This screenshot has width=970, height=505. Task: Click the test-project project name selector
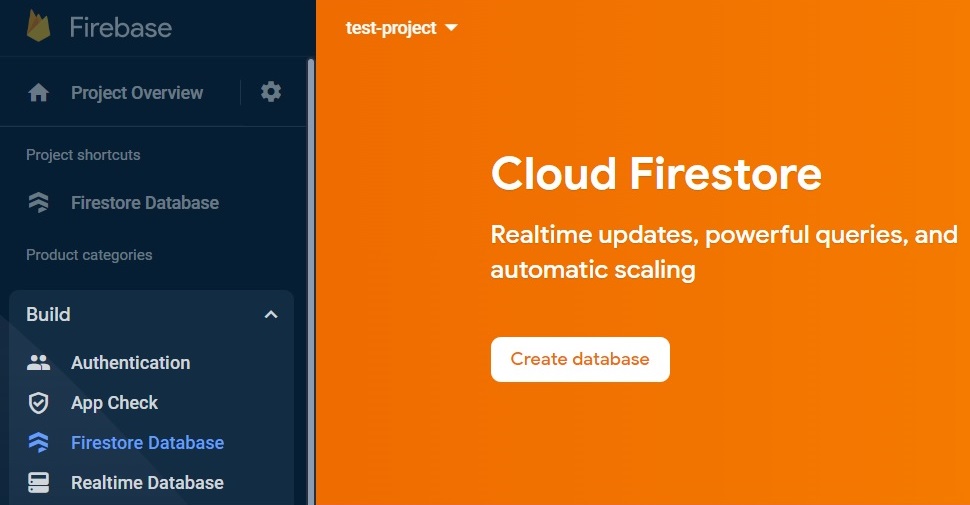(x=401, y=28)
